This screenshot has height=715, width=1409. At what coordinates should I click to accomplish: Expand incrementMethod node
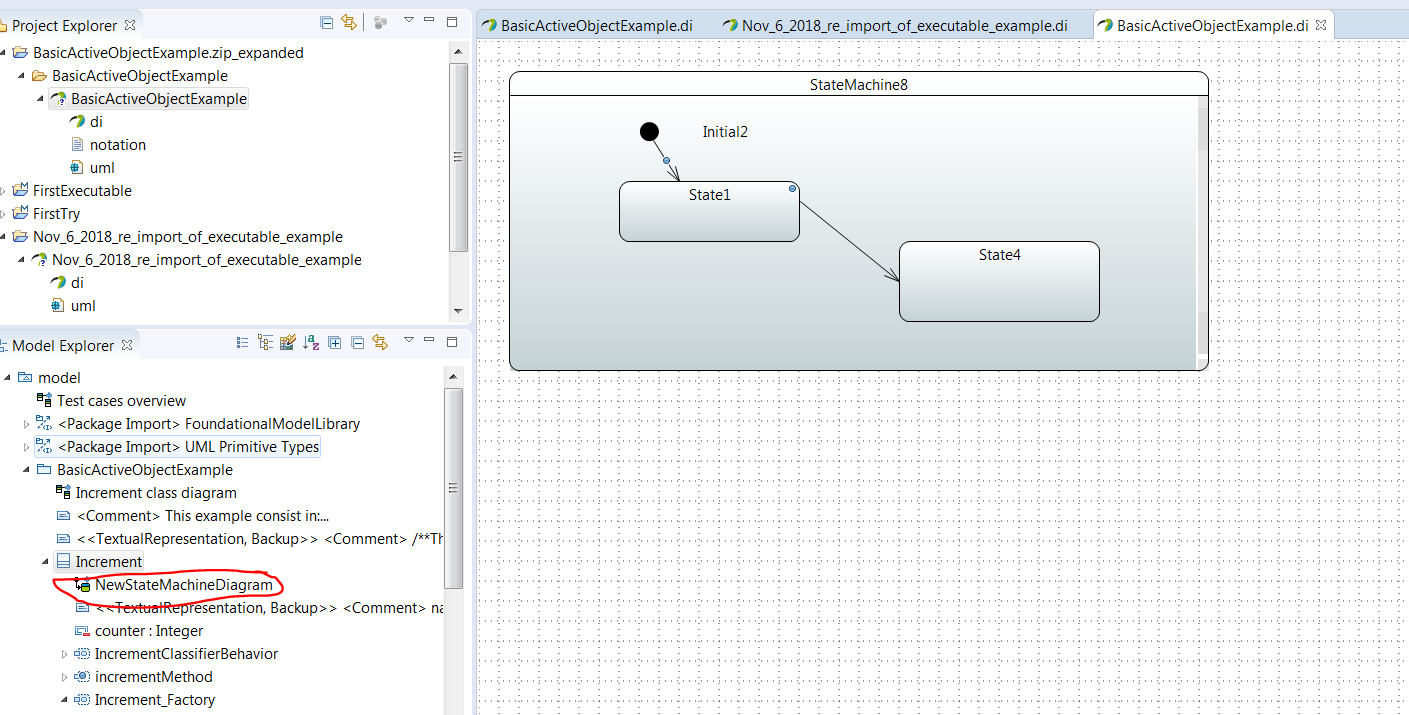click(x=65, y=677)
